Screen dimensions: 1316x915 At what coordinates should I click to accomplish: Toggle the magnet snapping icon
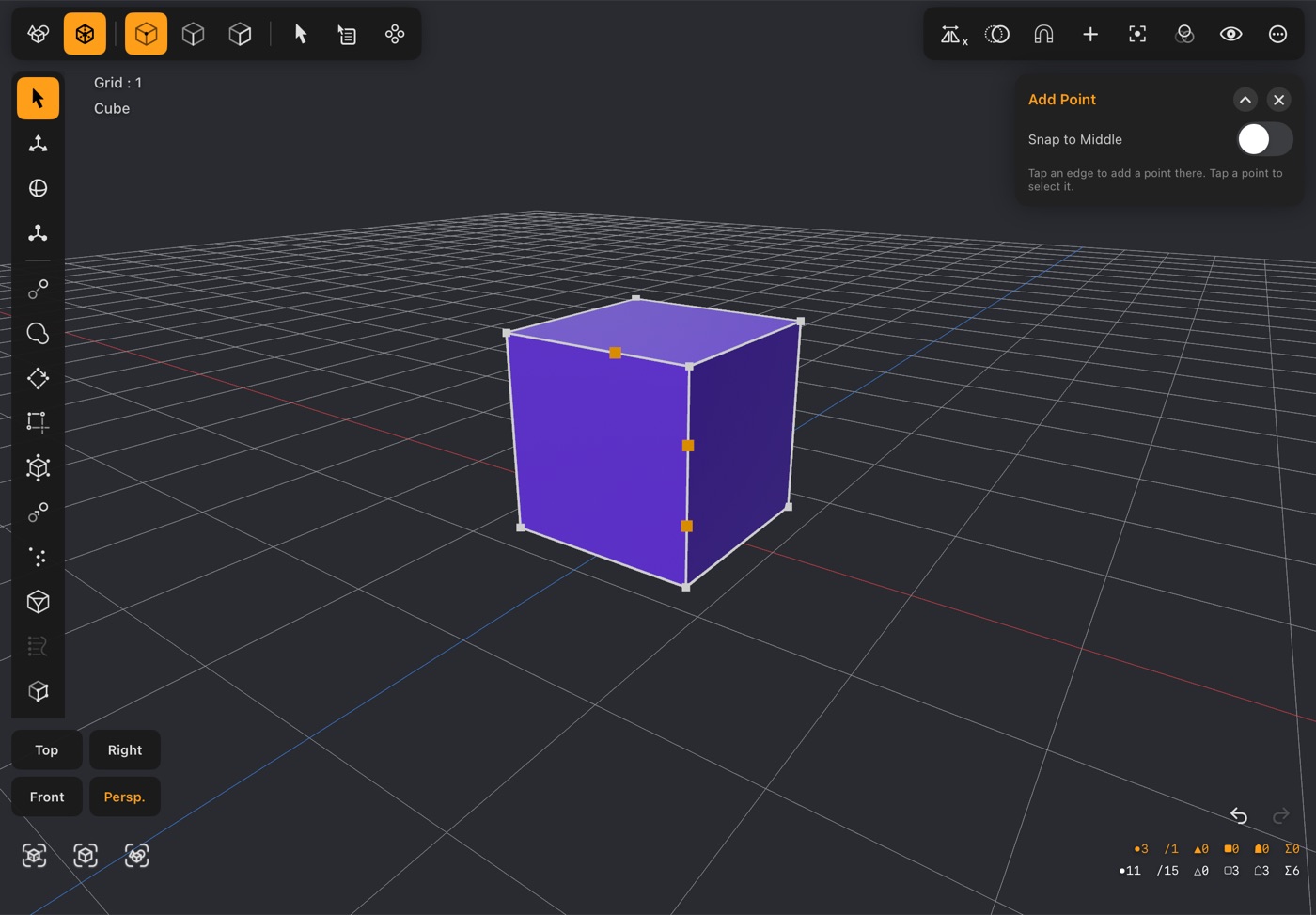1043,35
